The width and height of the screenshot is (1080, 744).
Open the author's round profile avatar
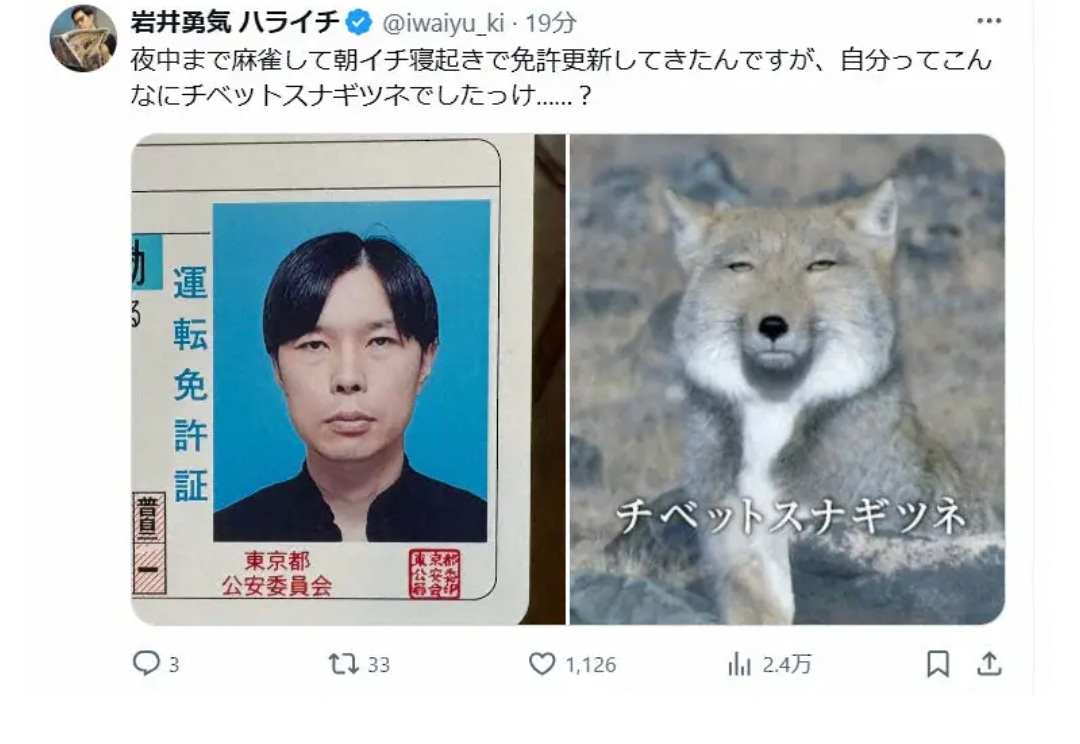coord(83,39)
